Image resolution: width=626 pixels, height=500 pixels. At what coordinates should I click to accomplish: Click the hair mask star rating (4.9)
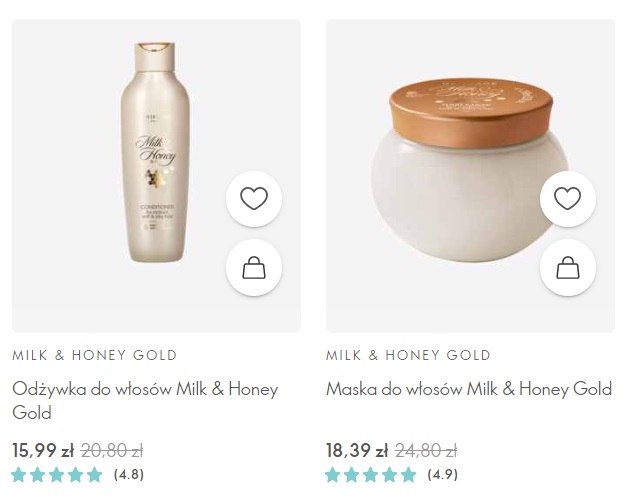(x=392, y=475)
